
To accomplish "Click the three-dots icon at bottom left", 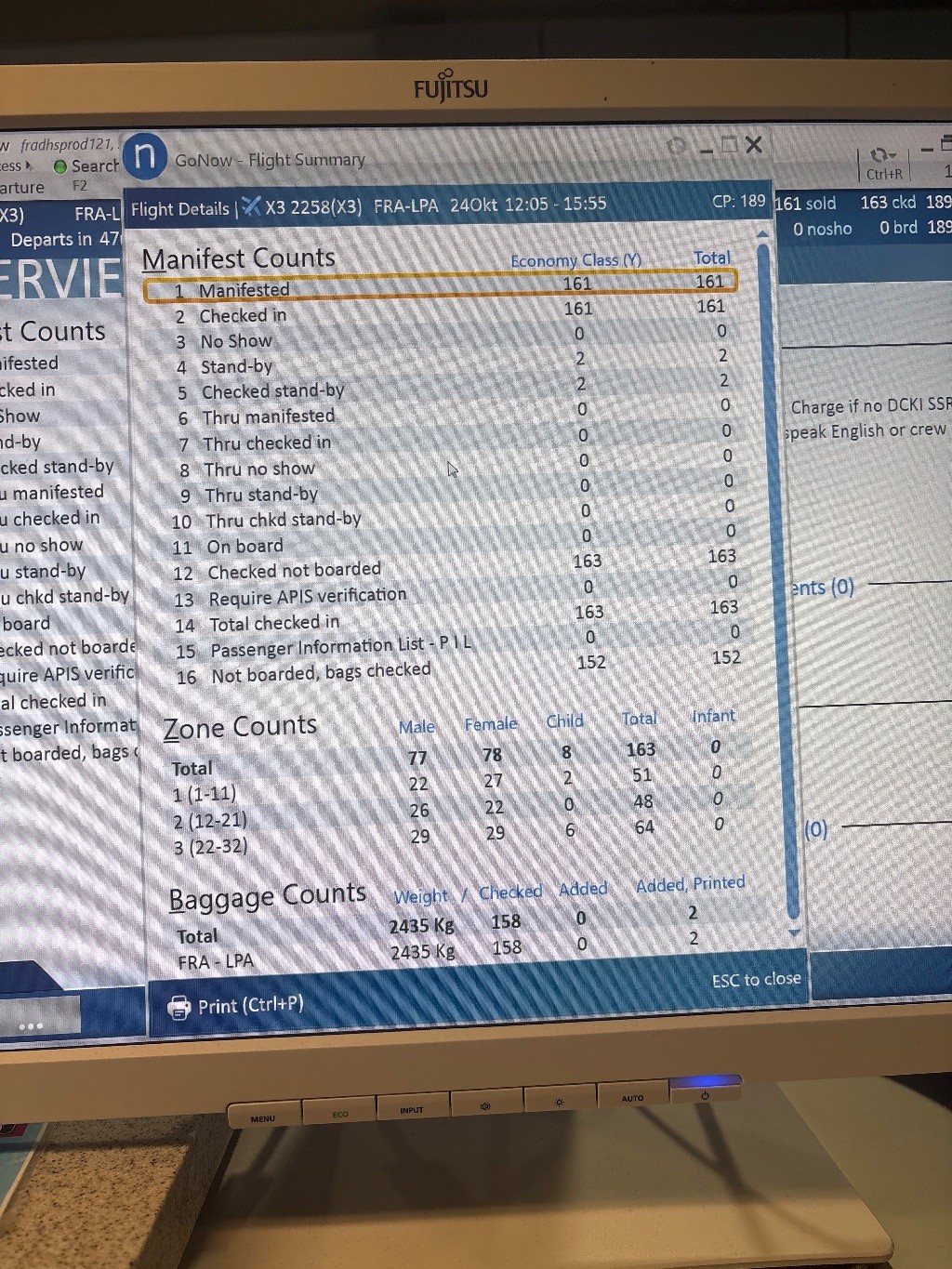I will (31, 1026).
